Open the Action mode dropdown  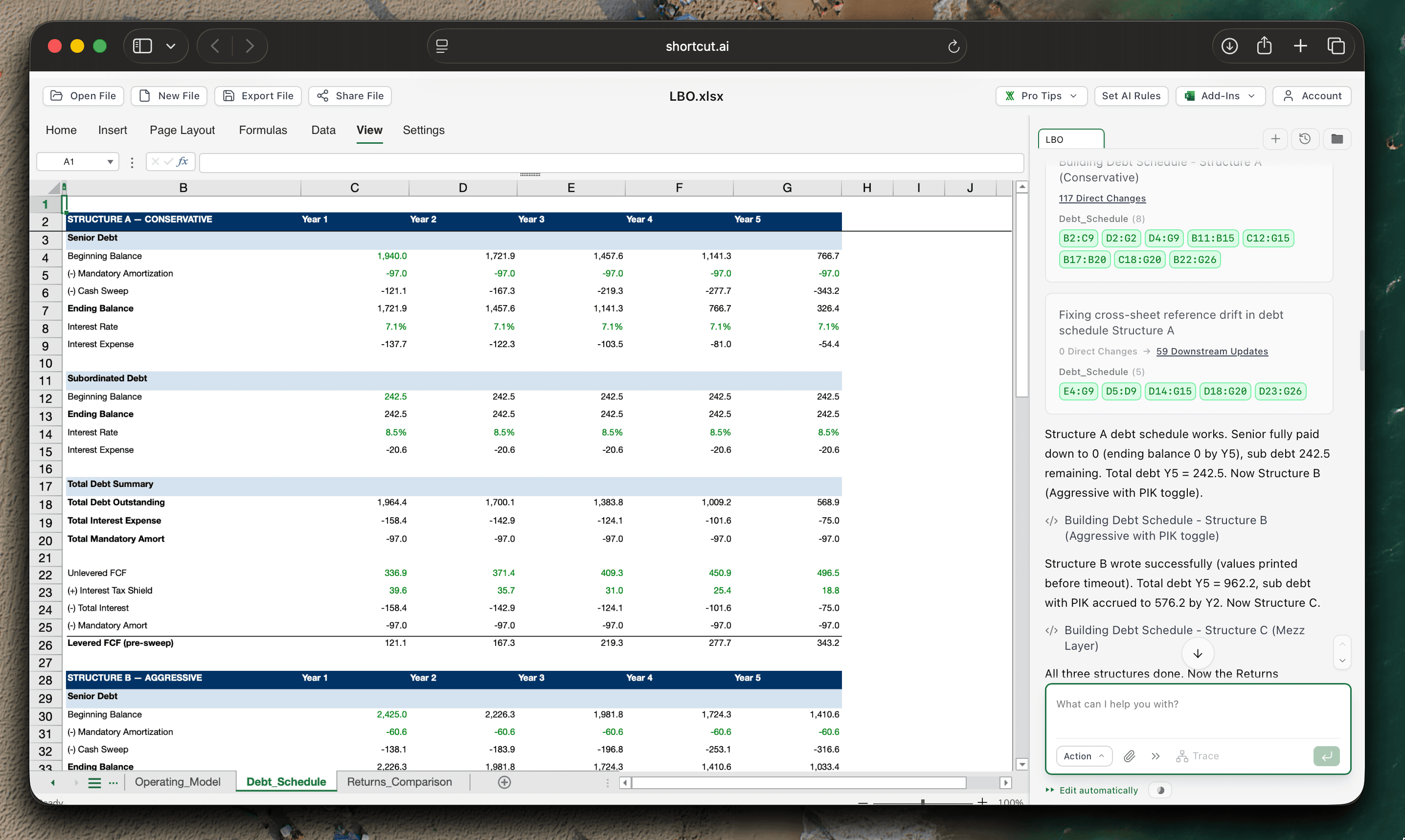pos(1083,756)
